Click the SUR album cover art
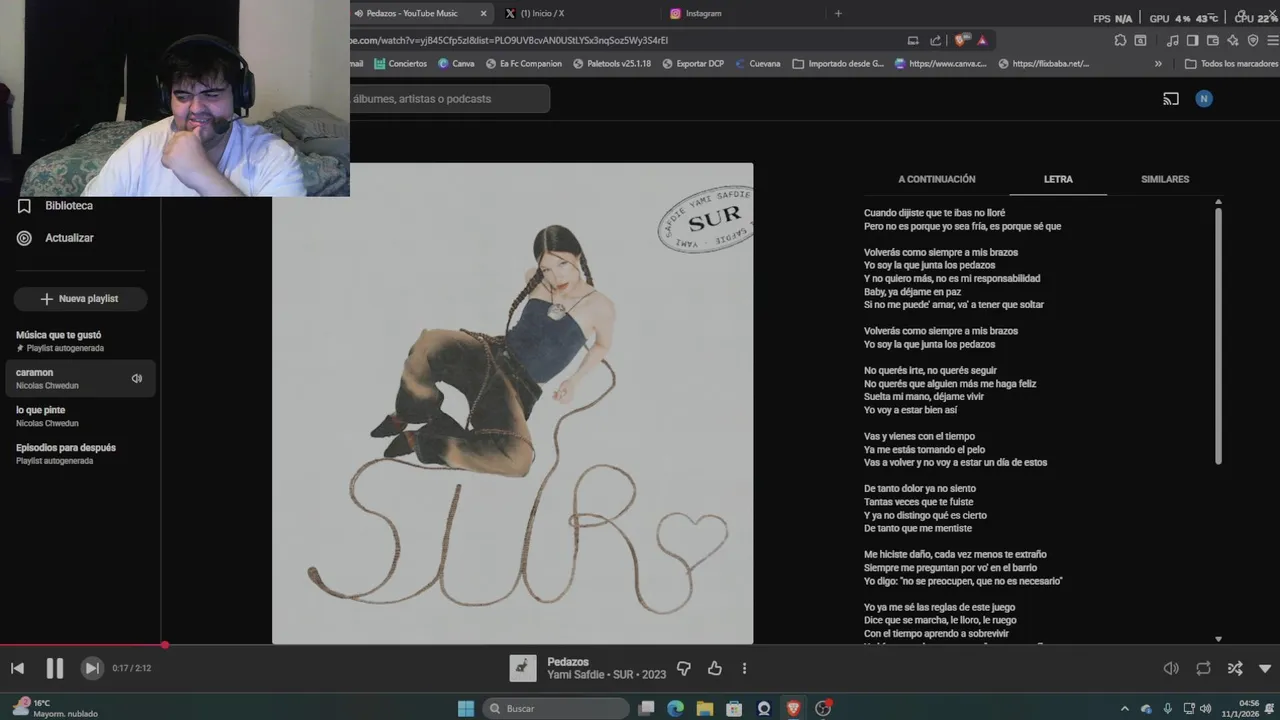 coord(512,404)
